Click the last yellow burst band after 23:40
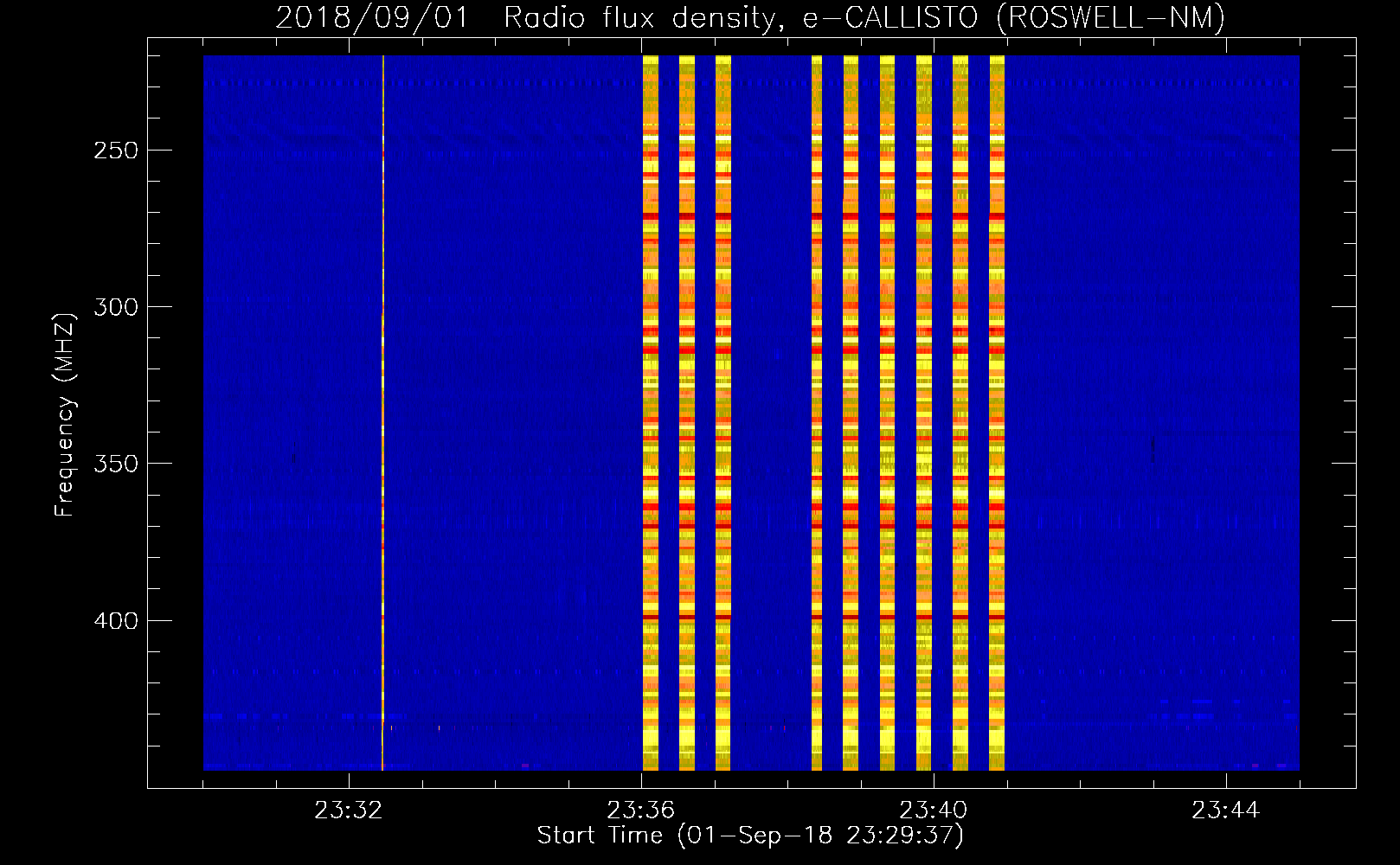The image size is (1400, 865). click(997, 413)
